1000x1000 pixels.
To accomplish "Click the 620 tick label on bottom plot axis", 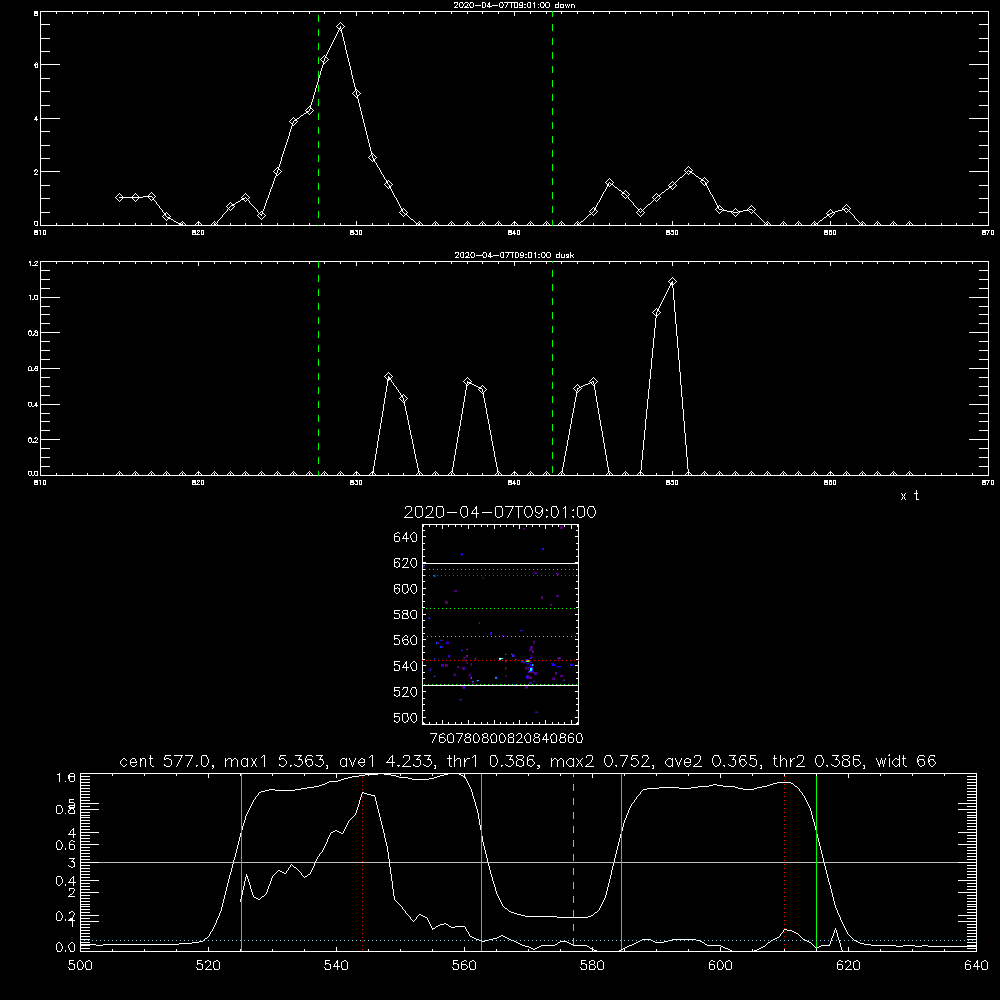I will pyautogui.click(x=848, y=966).
